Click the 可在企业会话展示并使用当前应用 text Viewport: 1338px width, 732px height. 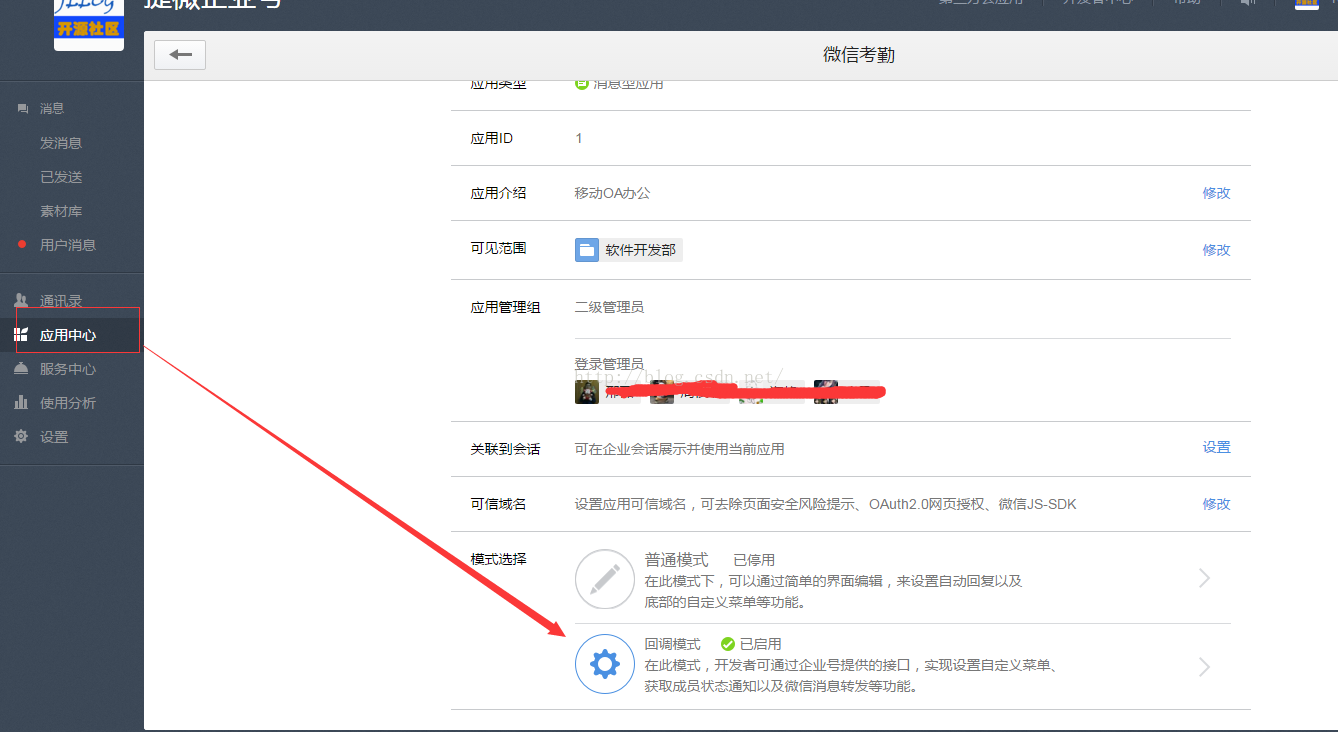tap(679, 449)
